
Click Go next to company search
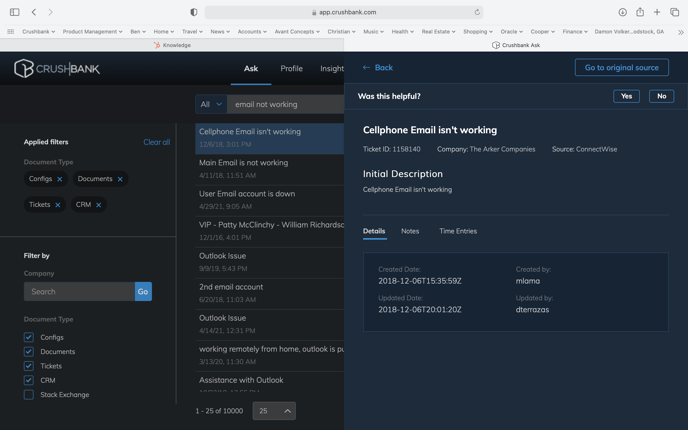(x=143, y=291)
